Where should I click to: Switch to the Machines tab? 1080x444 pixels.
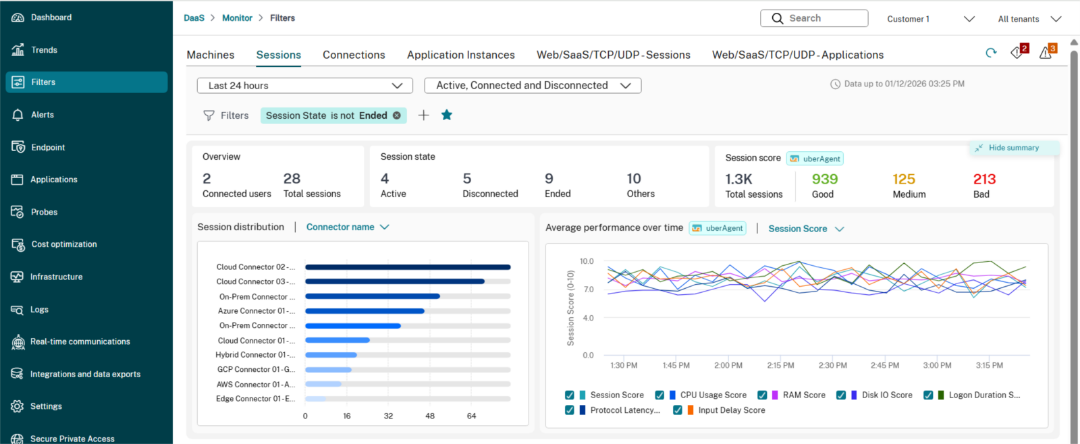point(210,55)
